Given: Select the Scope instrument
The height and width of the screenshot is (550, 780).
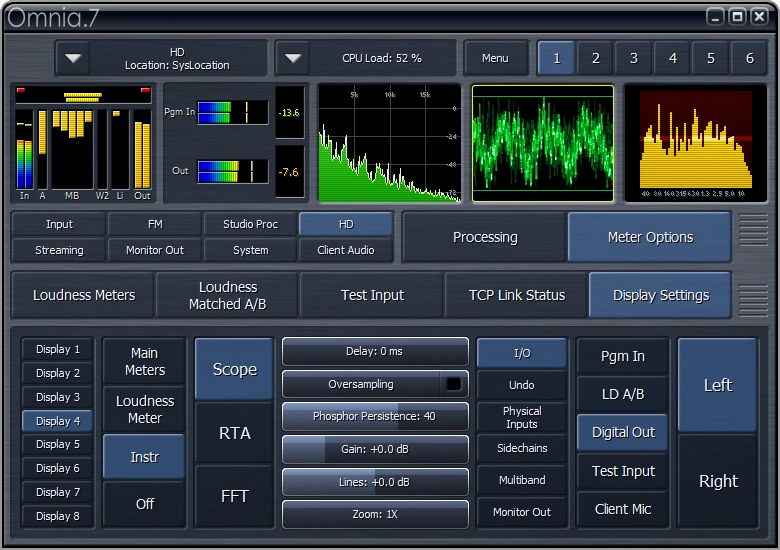Looking at the screenshot, I should pos(235,369).
